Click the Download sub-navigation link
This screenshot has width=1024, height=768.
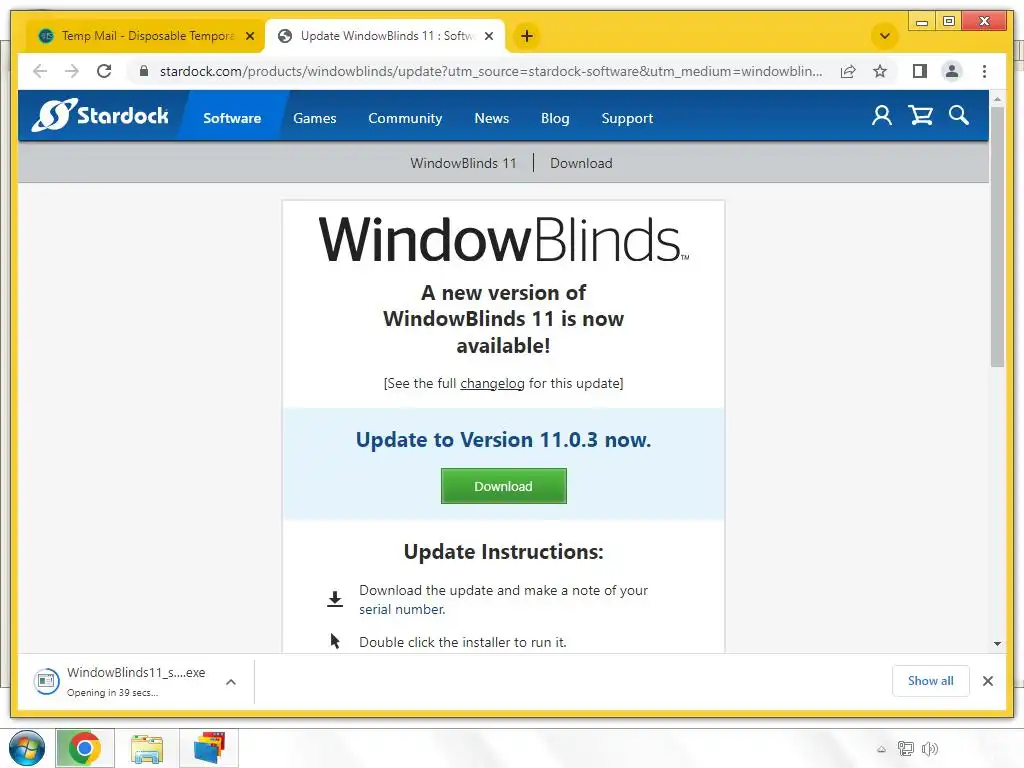pyautogui.click(x=581, y=163)
